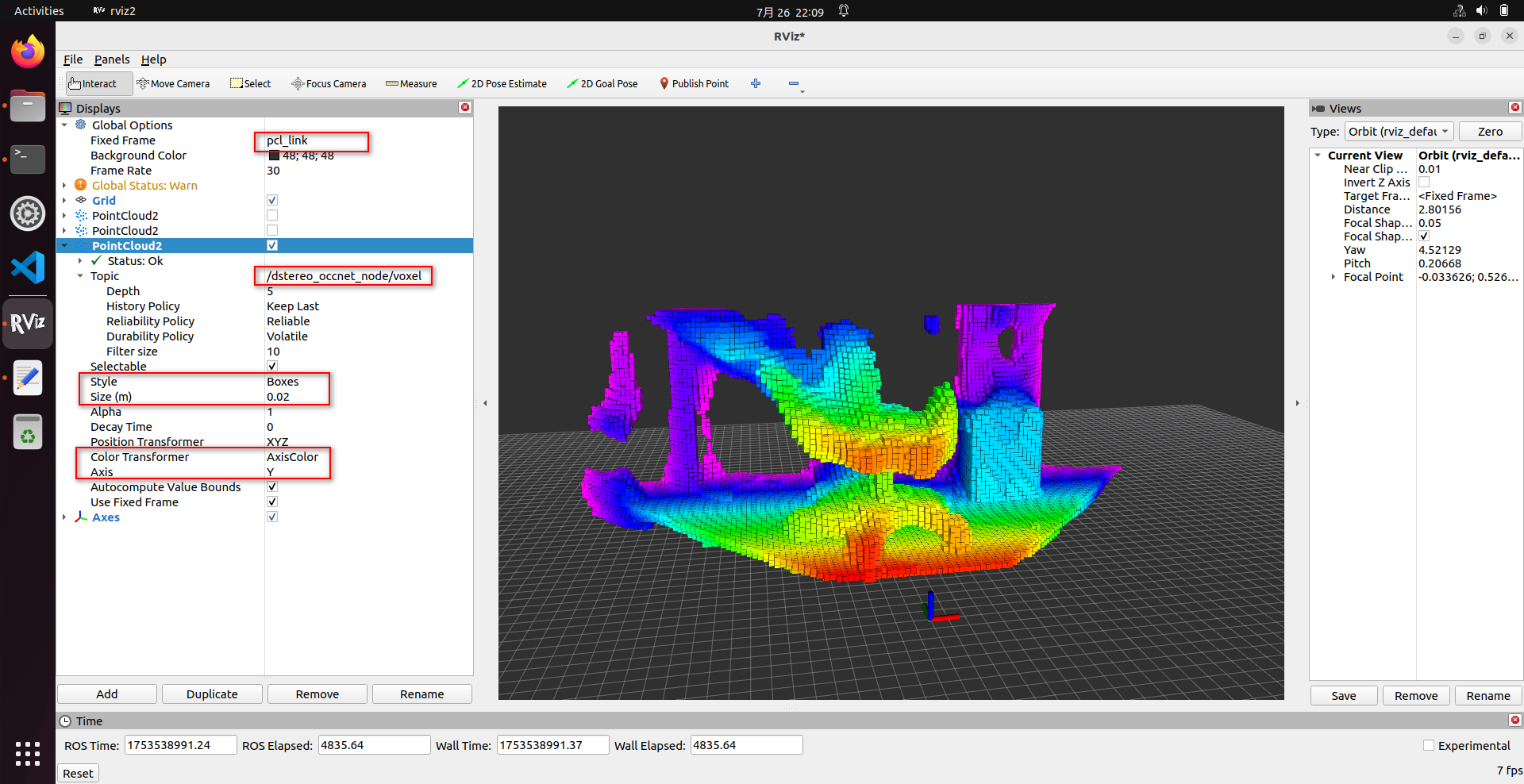The height and width of the screenshot is (784, 1524).
Task: Click the ROS Time field
Action: pos(180,744)
